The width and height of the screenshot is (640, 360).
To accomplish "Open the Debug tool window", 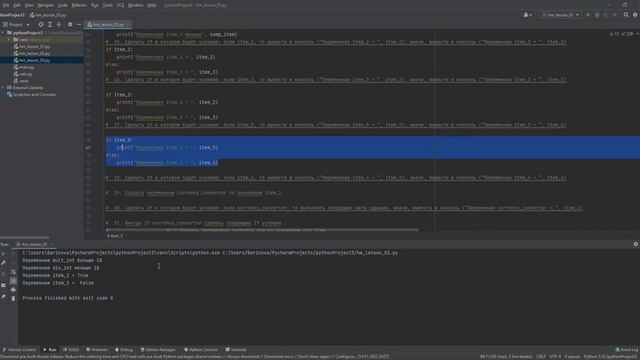I will pos(124,350).
